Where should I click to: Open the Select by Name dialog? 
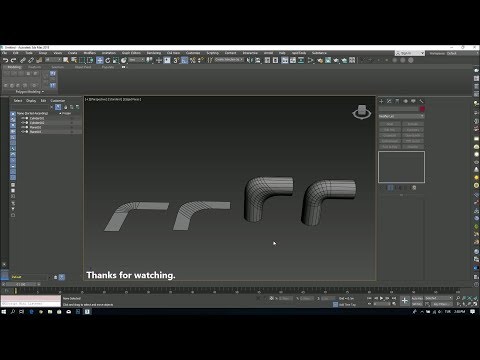pyautogui.click(x=74, y=60)
